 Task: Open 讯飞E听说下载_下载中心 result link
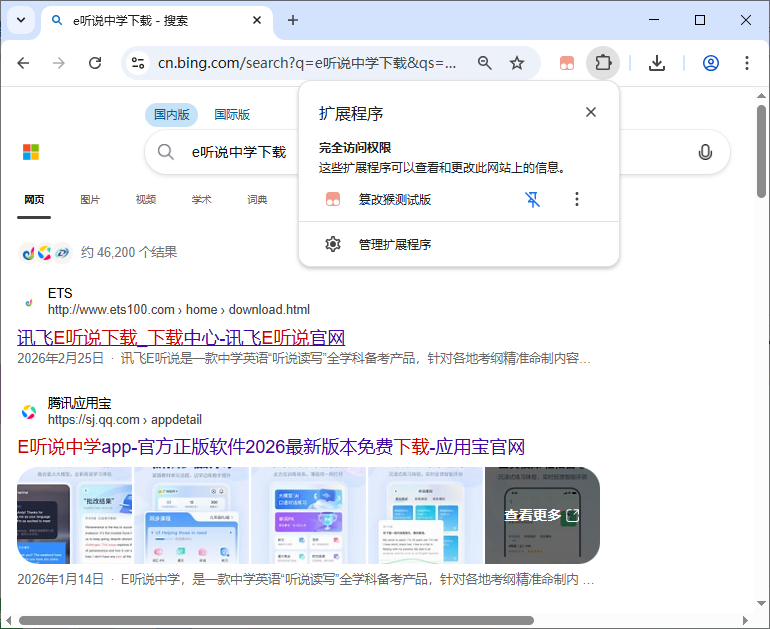click(181, 338)
